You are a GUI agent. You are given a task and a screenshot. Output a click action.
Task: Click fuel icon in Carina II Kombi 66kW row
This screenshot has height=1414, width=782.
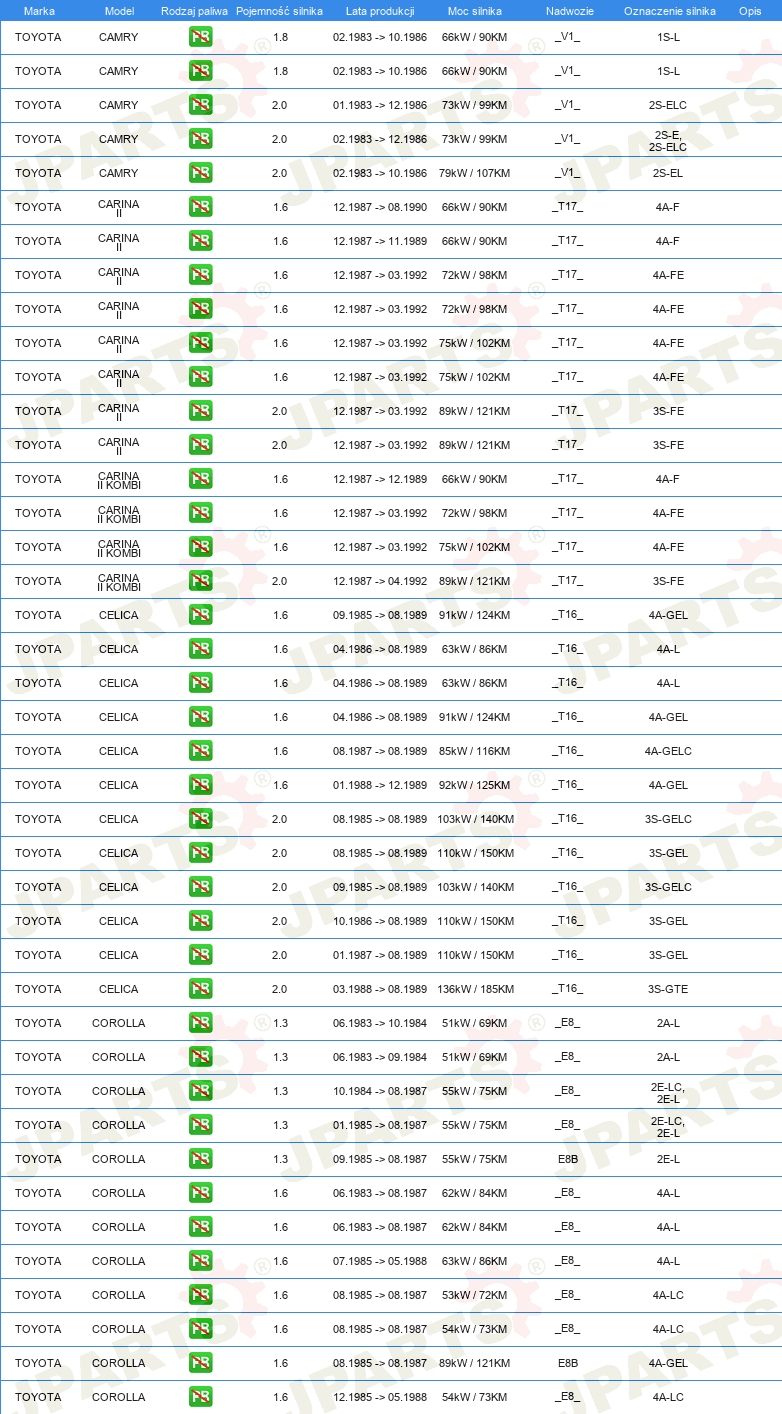pyautogui.click(x=201, y=479)
